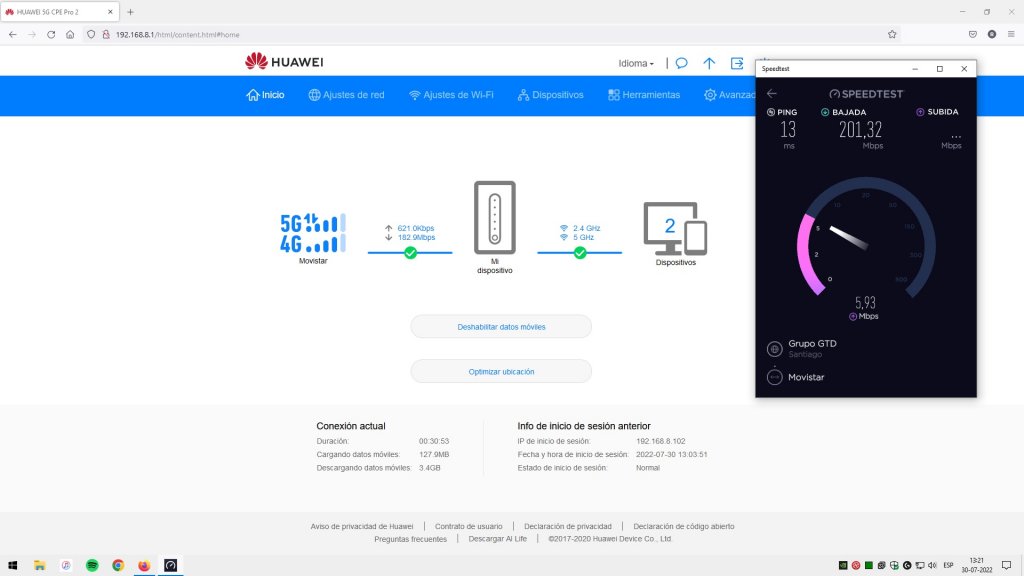Image resolution: width=1024 pixels, height=576 pixels.
Task: Click the 5G/4G Movistar signal icon
Action: click(x=313, y=233)
